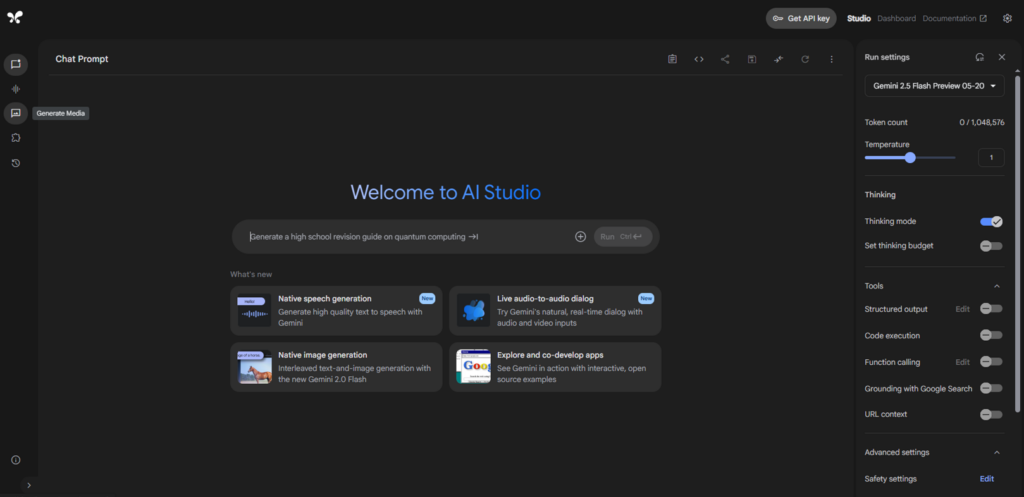Screen dimensions: 1024x497
Task: Click the Get code brackets icon
Action: tap(699, 59)
